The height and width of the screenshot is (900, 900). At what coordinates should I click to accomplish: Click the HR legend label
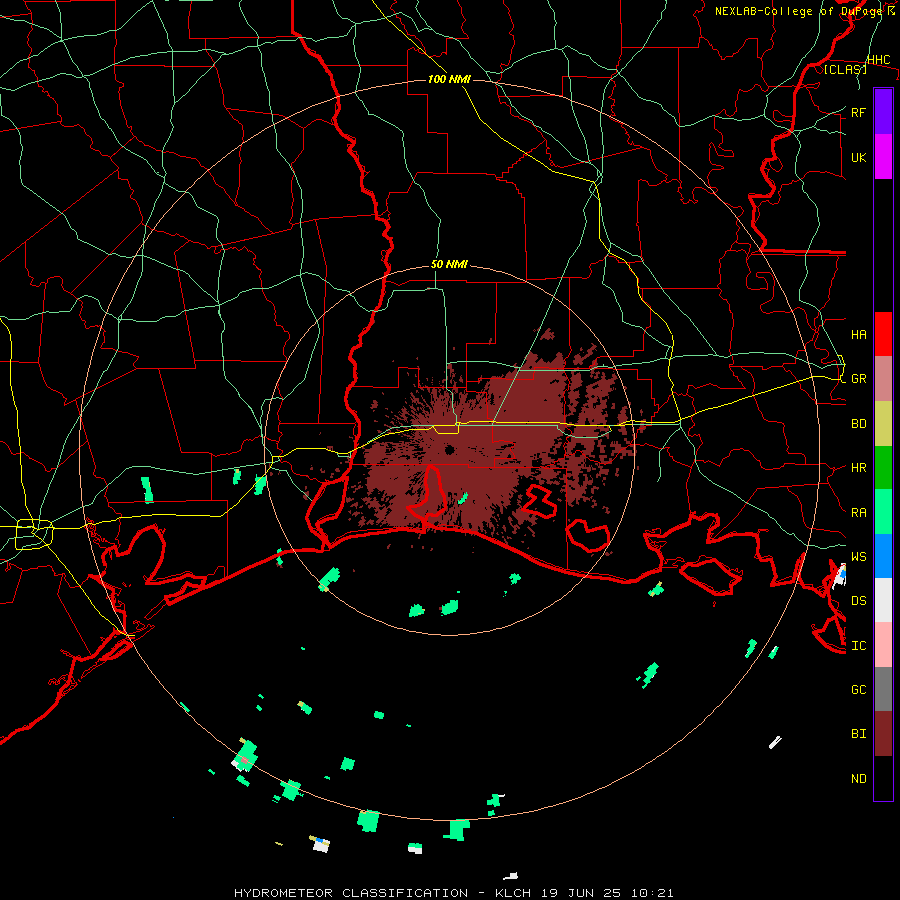(858, 468)
